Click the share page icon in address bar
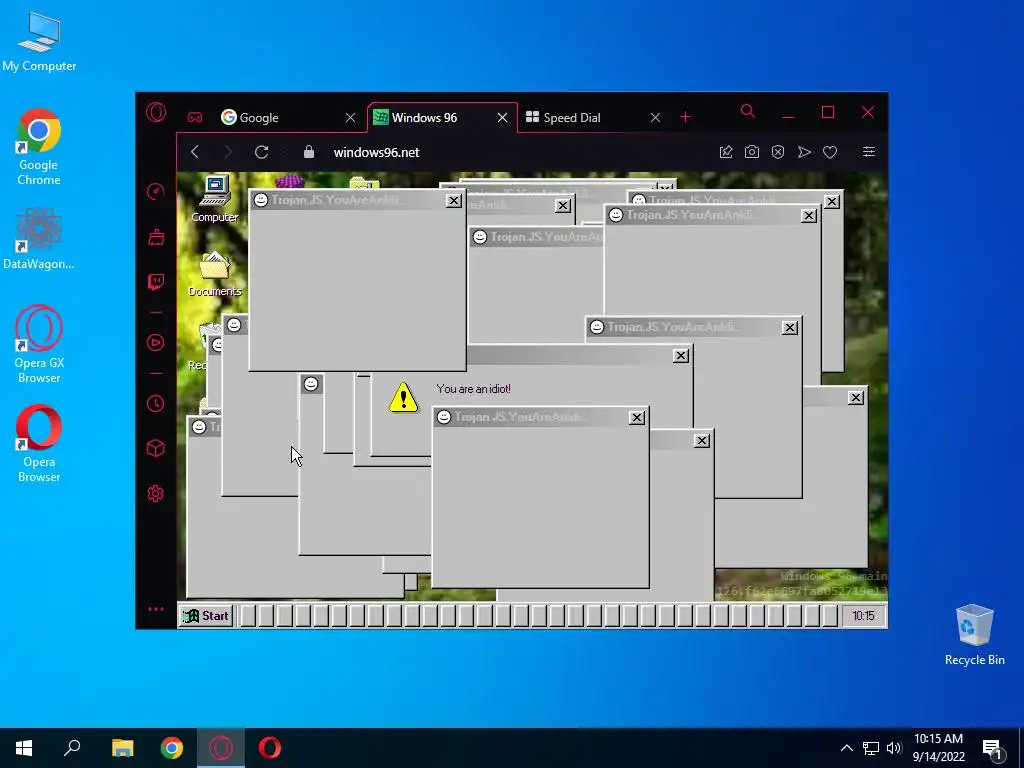Image resolution: width=1024 pixels, height=768 pixels. [x=726, y=152]
